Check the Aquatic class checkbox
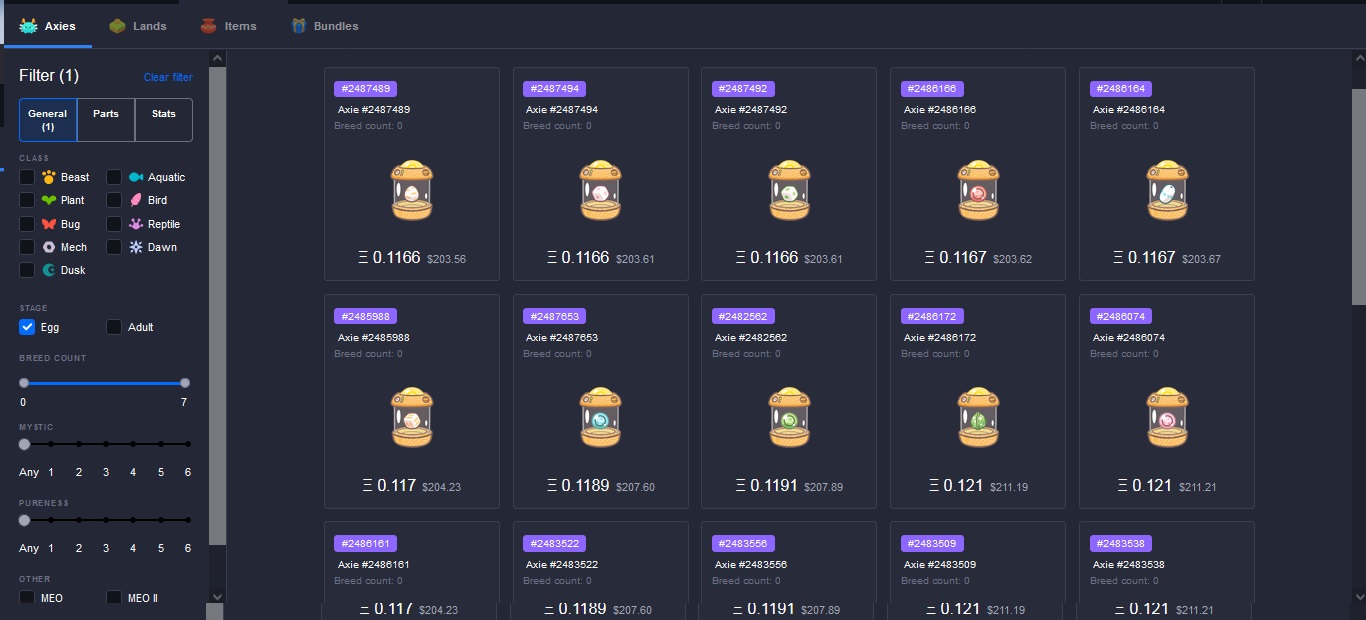This screenshot has height=620, width=1366. click(114, 177)
